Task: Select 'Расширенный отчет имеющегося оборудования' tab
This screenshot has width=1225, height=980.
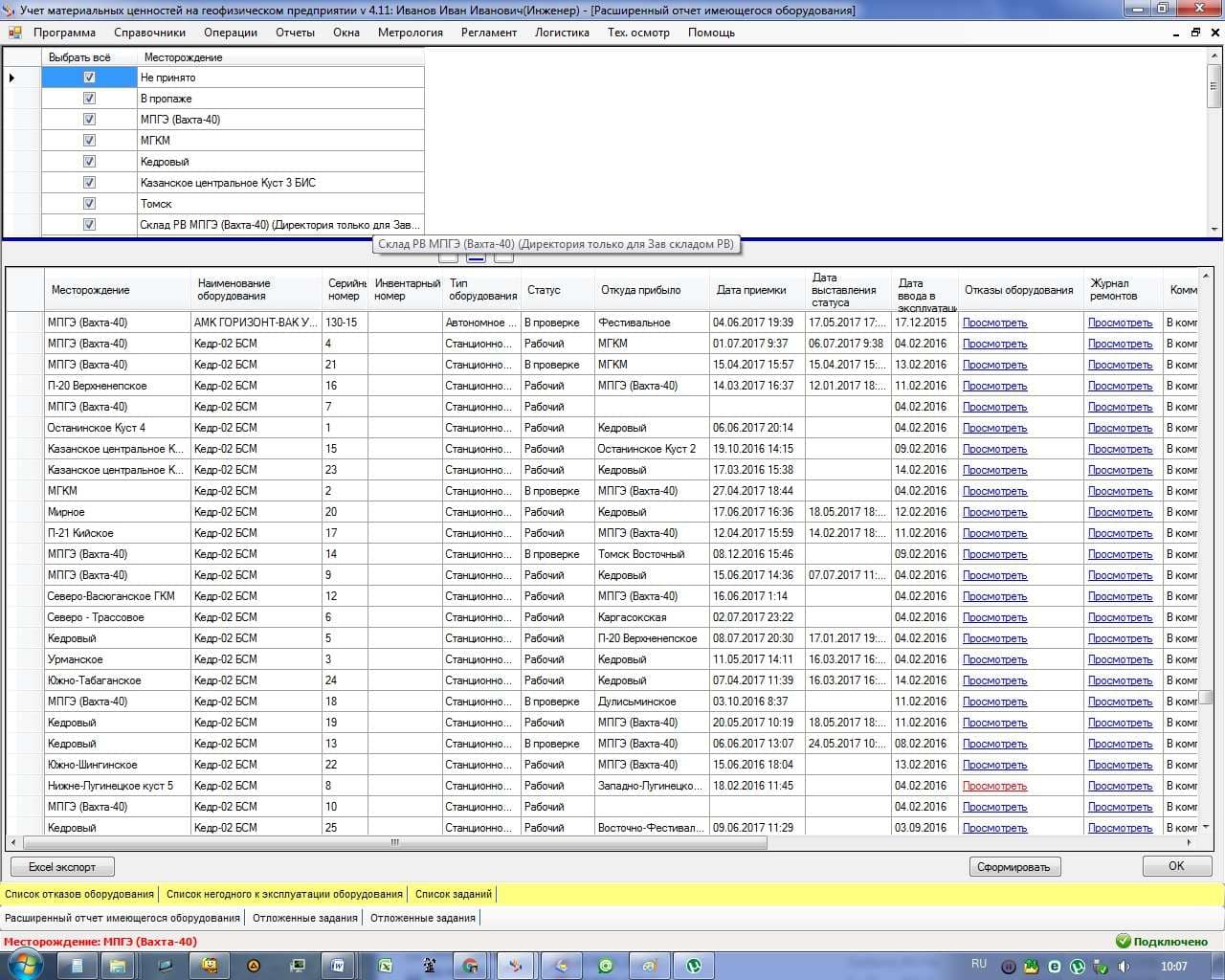Action: [122, 918]
